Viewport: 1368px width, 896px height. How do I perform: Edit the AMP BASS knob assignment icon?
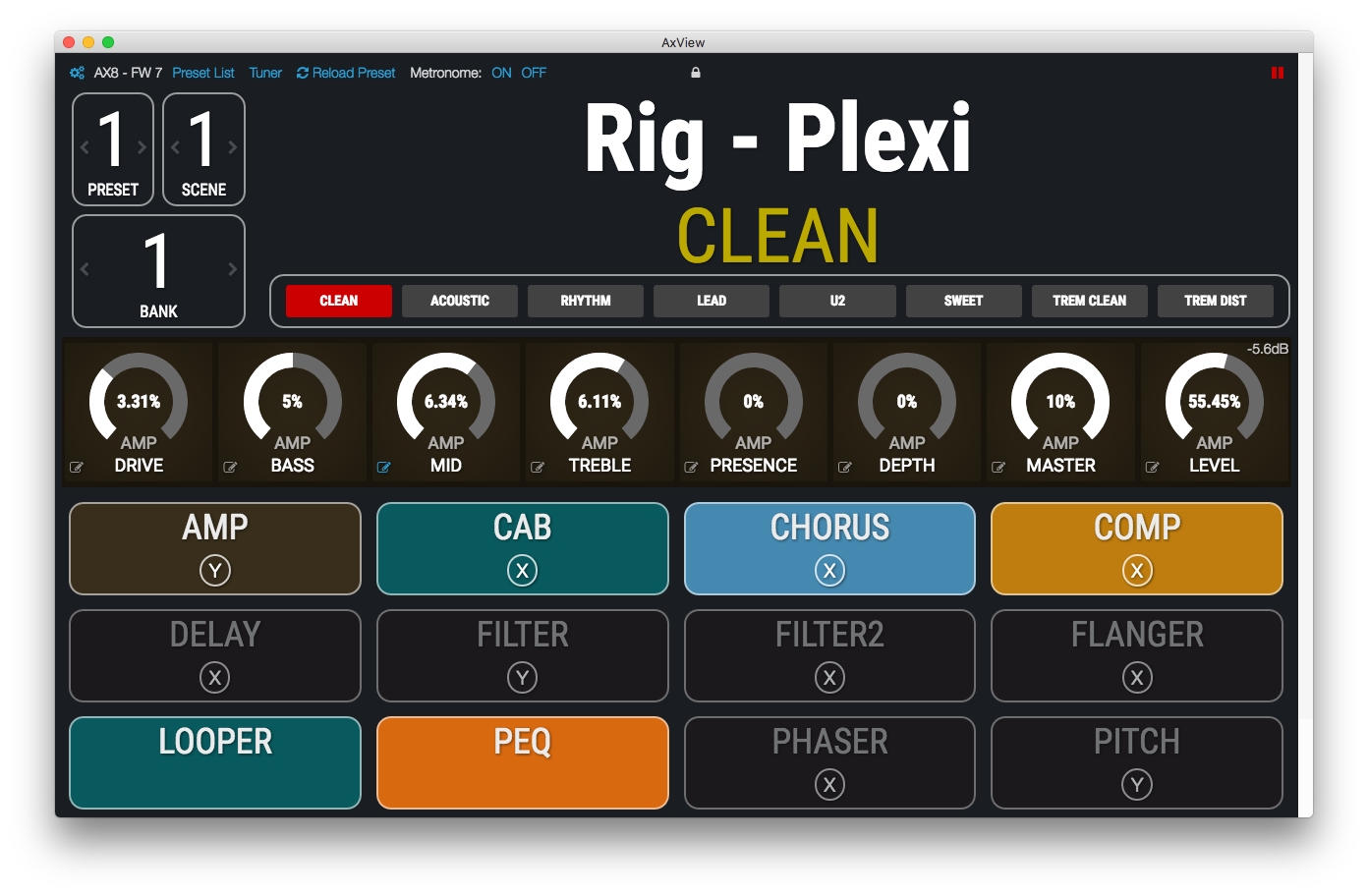pyautogui.click(x=230, y=468)
